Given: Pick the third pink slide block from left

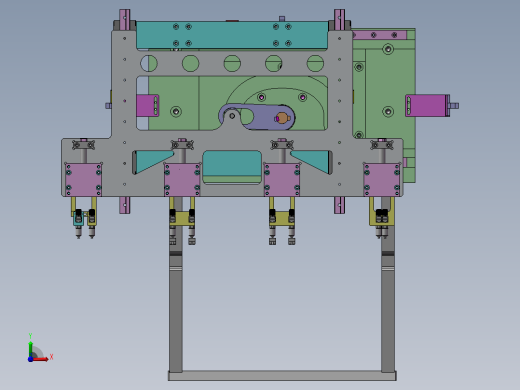Looking at the screenshot, I should pos(282,180).
